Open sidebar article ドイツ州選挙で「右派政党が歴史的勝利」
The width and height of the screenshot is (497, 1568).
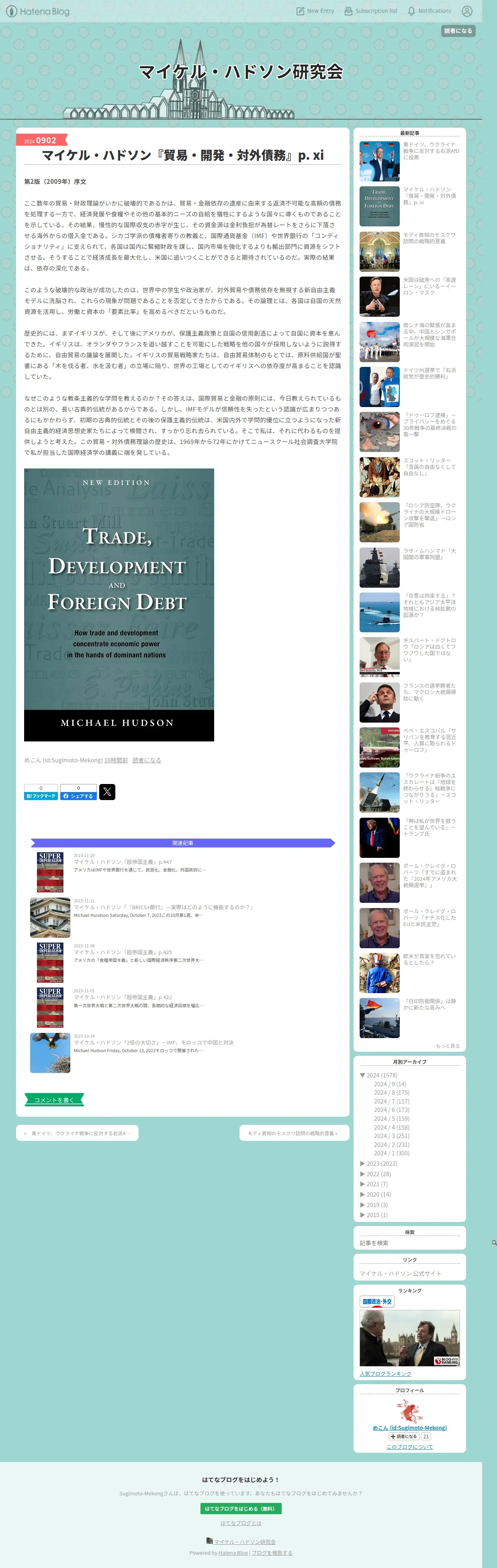pyautogui.click(x=430, y=373)
